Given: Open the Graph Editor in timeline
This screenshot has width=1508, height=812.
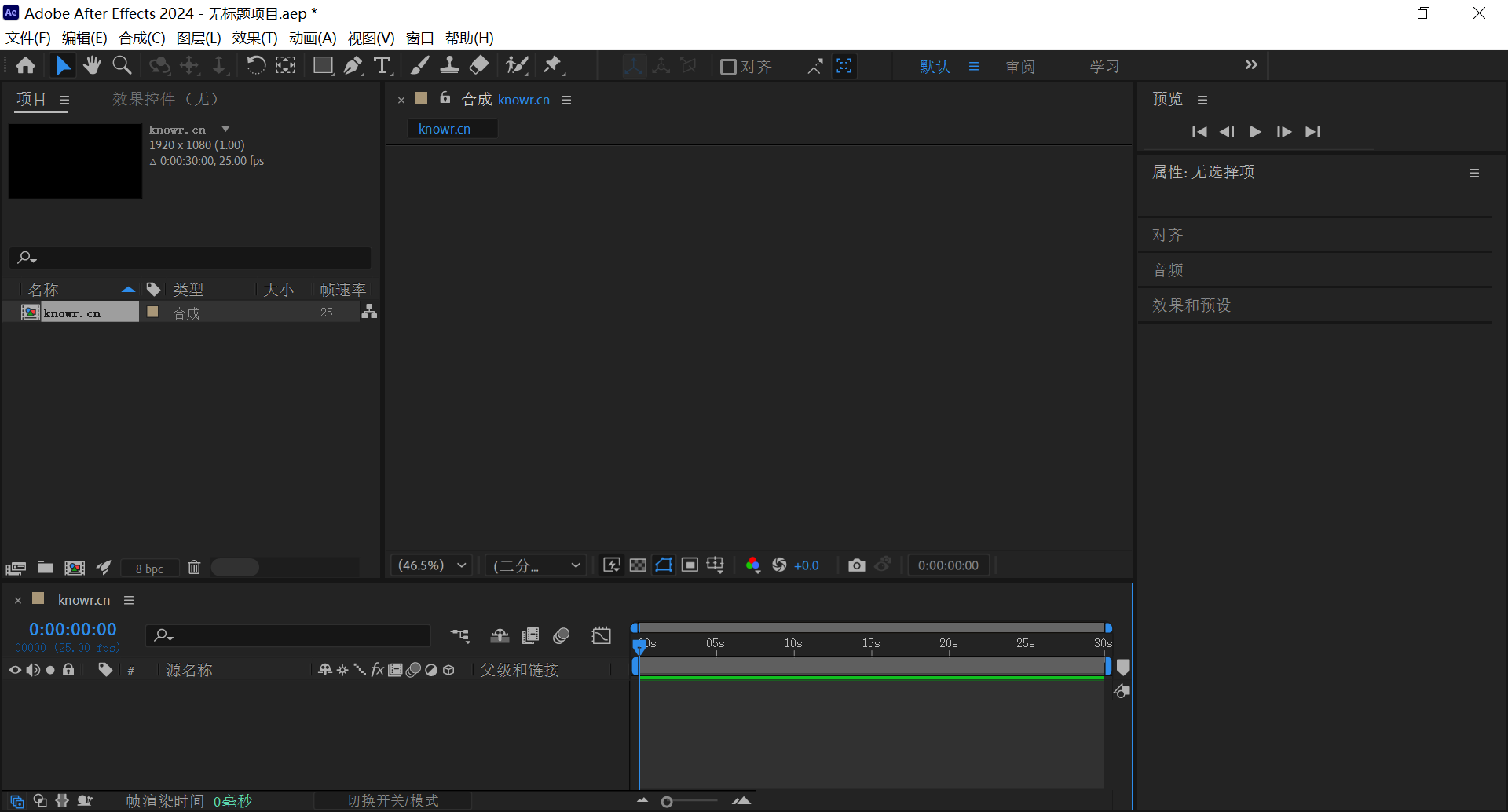Looking at the screenshot, I should [602, 635].
